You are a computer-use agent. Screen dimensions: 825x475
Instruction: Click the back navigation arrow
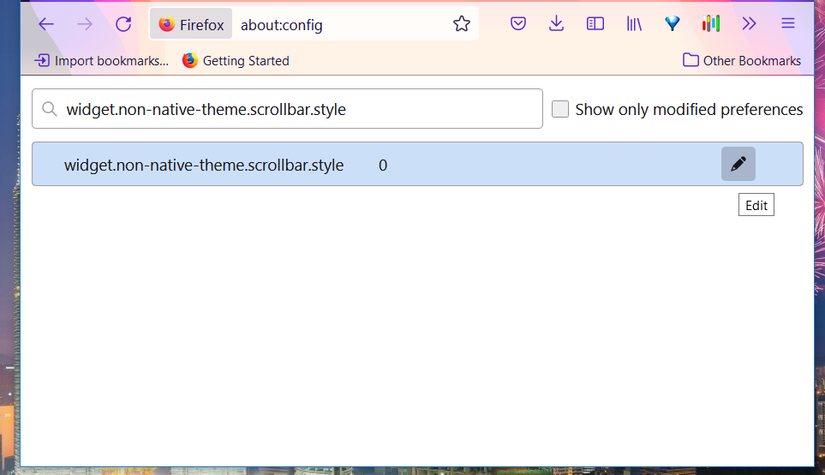[x=46, y=24]
